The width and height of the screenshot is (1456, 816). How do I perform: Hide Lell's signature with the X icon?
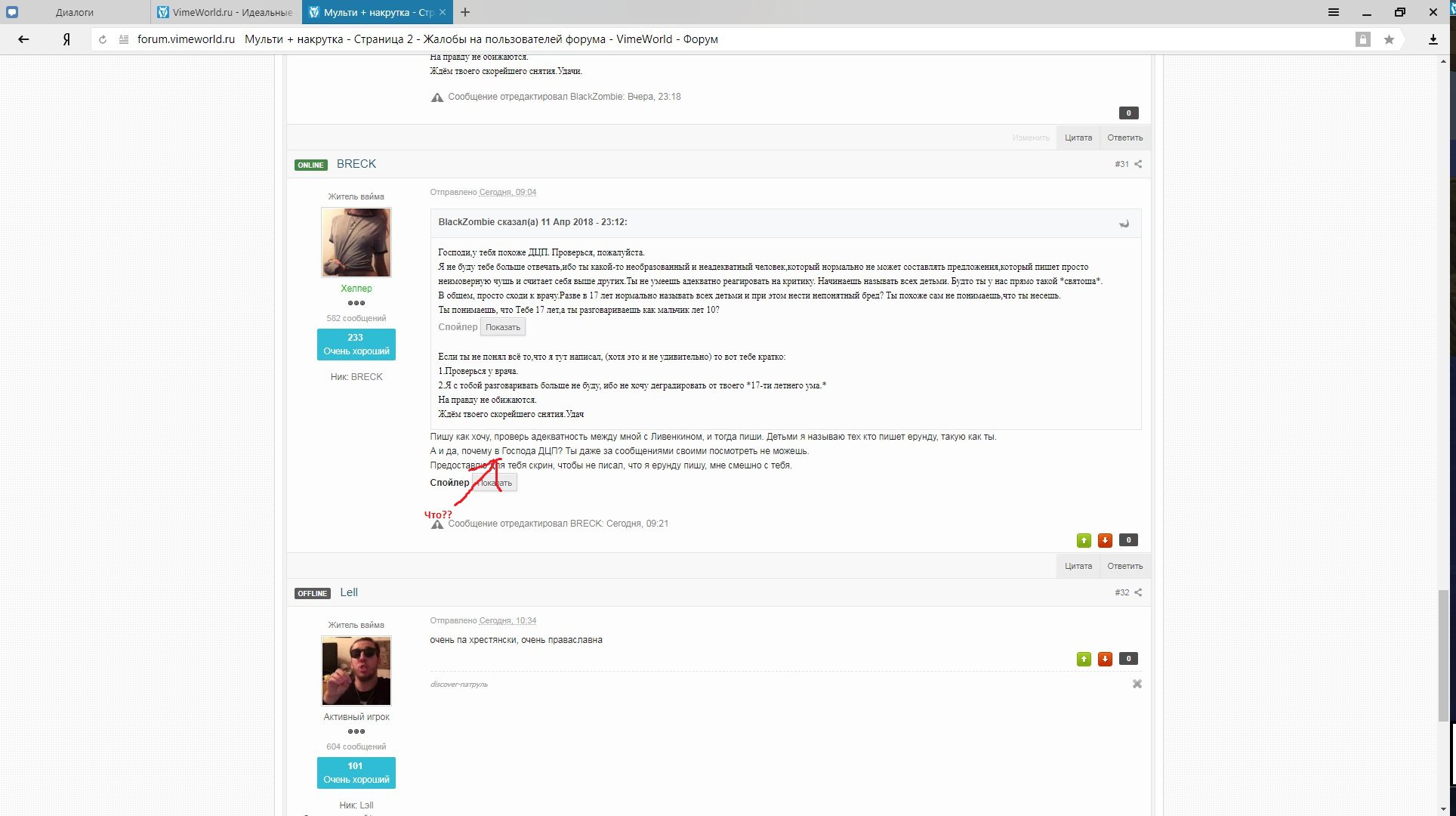pos(1137,684)
